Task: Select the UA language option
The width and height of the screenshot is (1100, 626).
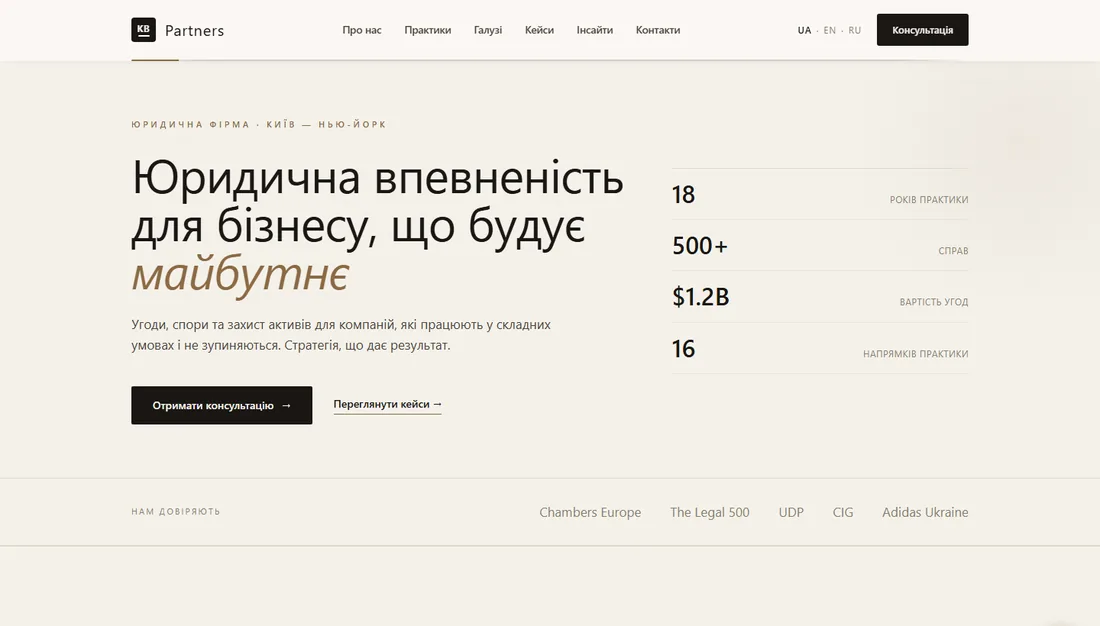Action: (804, 30)
